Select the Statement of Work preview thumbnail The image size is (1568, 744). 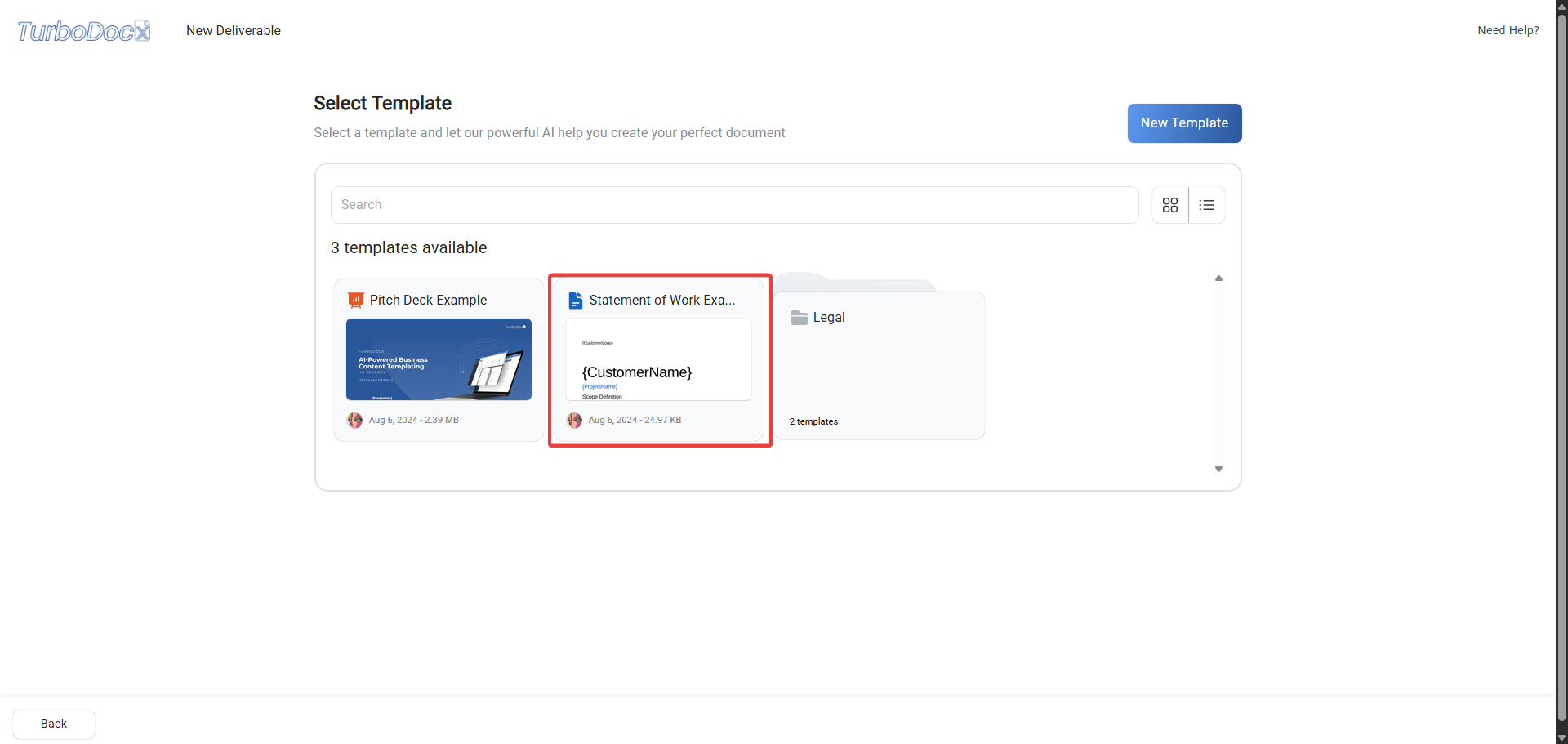tap(658, 359)
